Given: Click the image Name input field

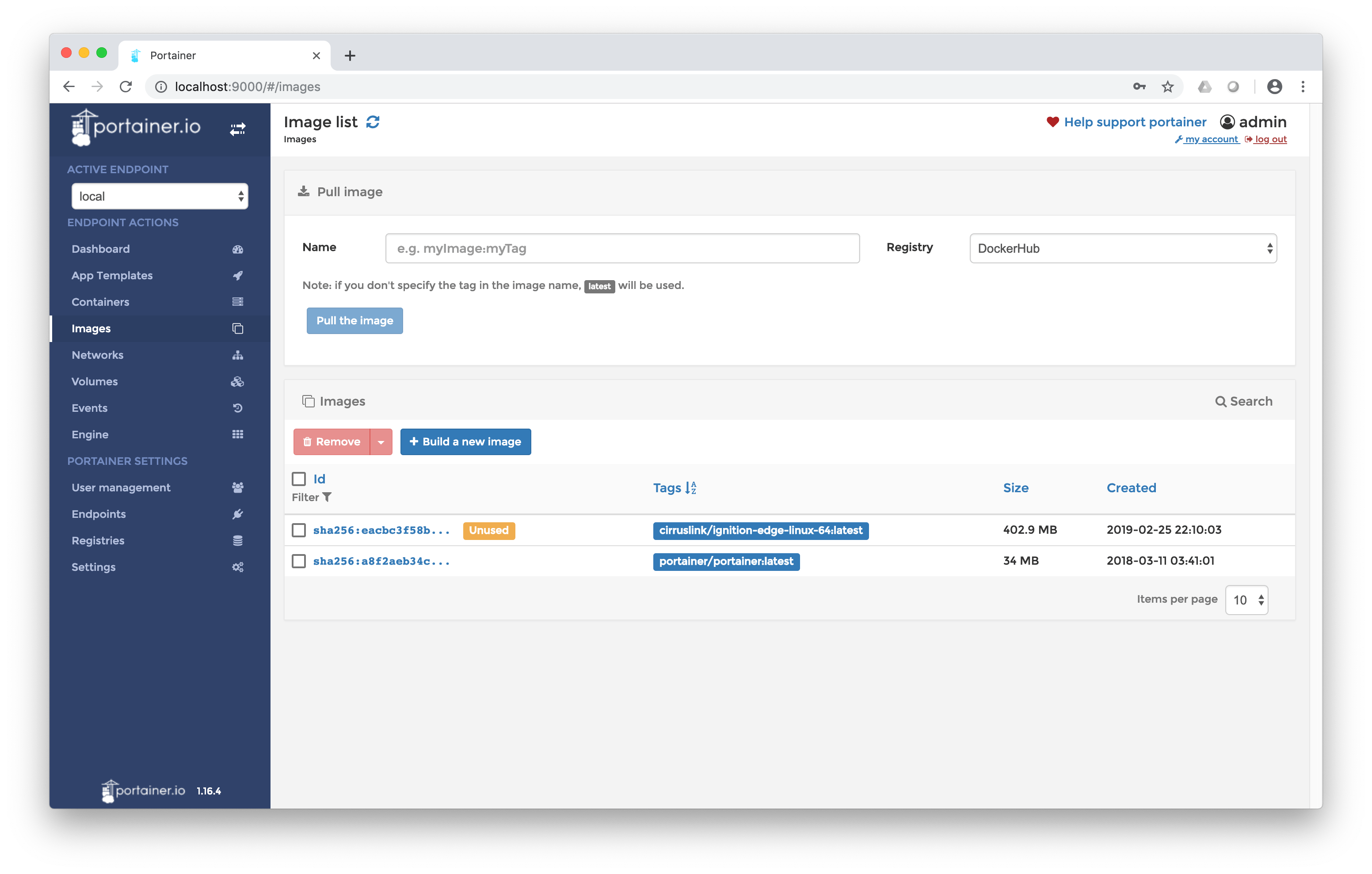Looking at the screenshot, I should (622, 248).
